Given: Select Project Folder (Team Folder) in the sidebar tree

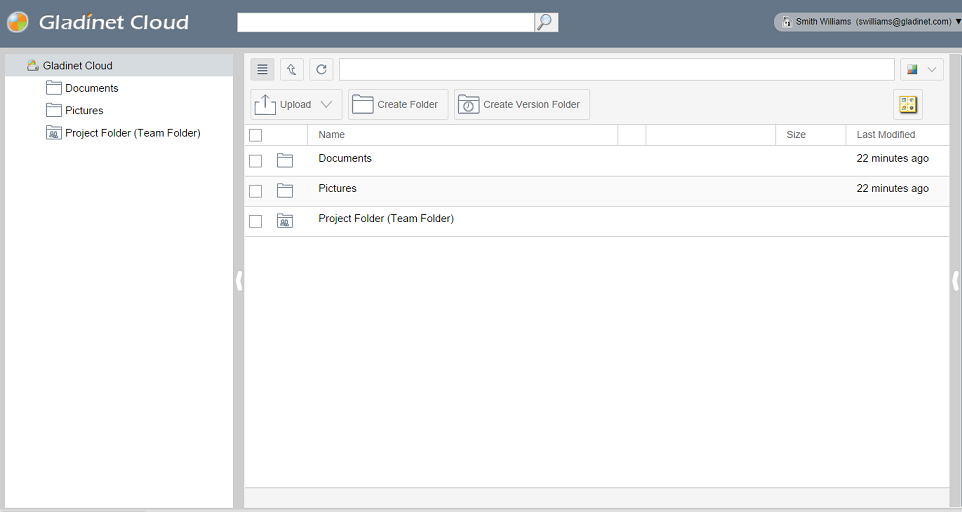Looking at the screenshot, I should click(x=133, y=133).
